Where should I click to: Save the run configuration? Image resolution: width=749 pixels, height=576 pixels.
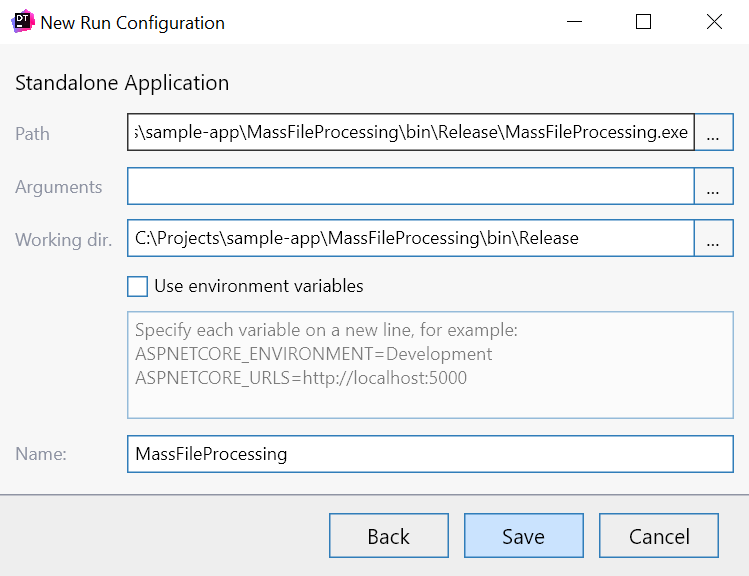coord(523,536)
